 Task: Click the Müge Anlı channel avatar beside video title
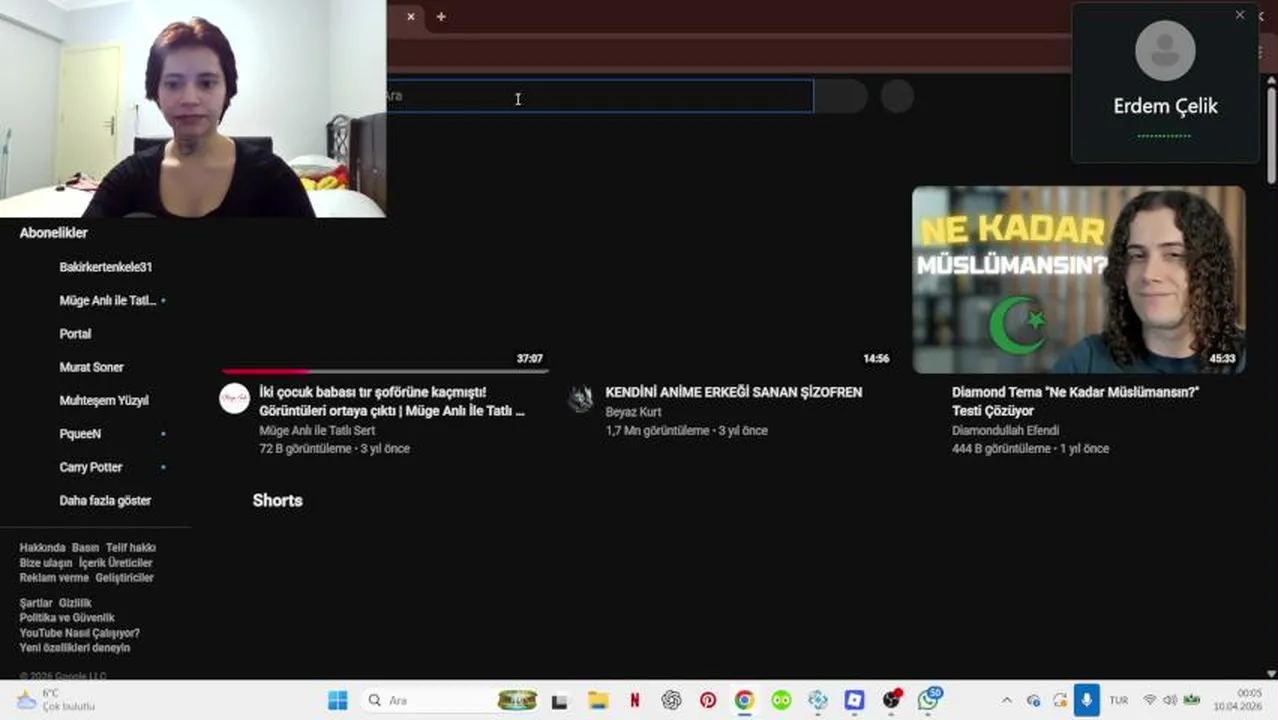pos(234,399)
